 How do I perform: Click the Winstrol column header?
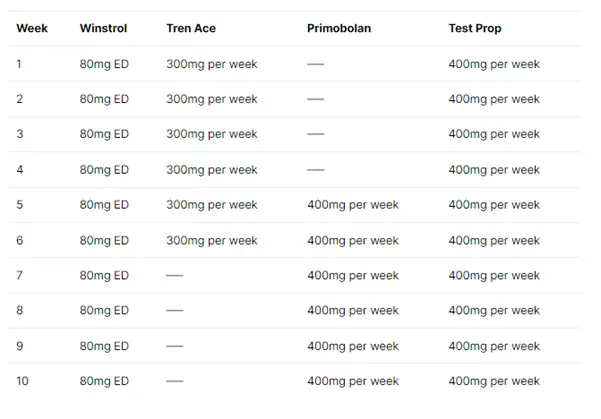pos(103,29)
